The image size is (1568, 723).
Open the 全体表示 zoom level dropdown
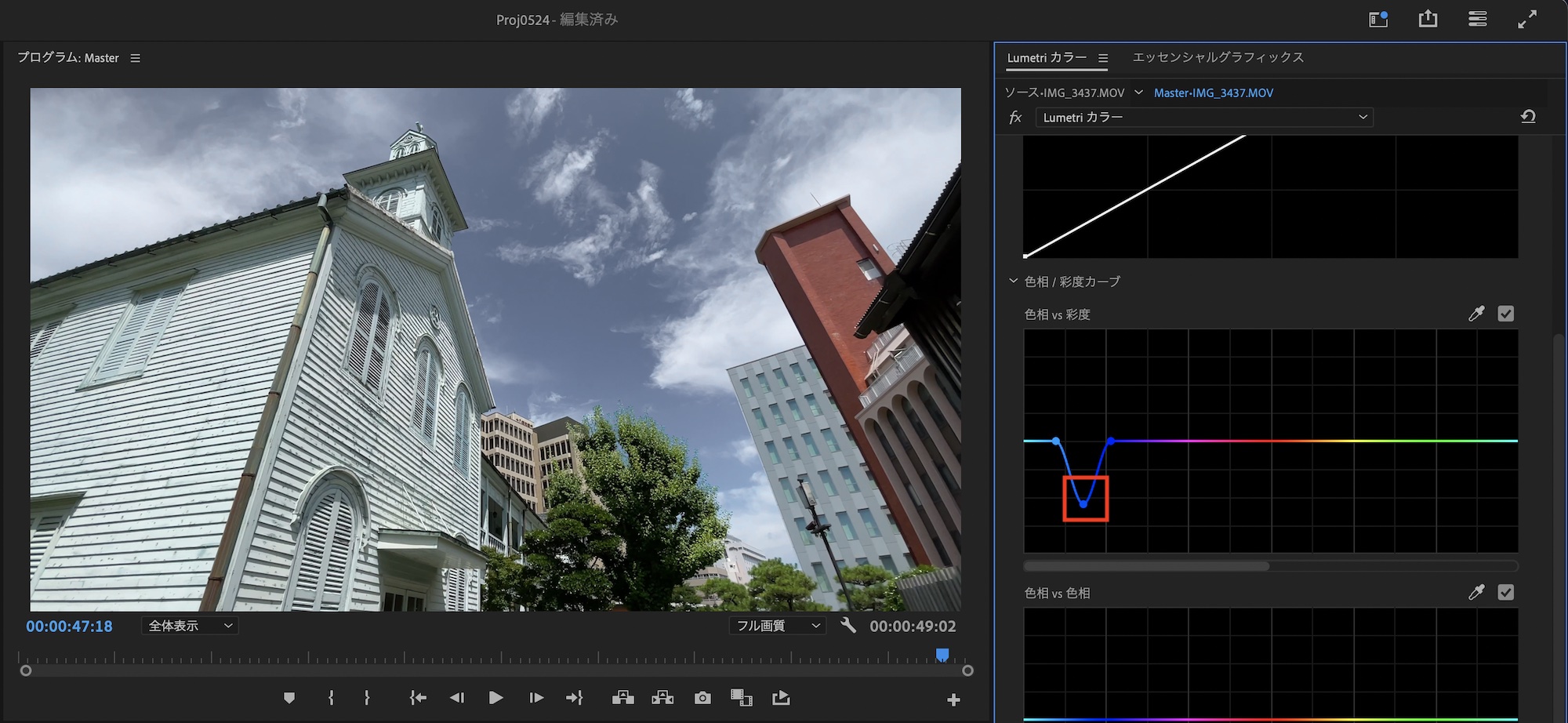pos(190,626)
